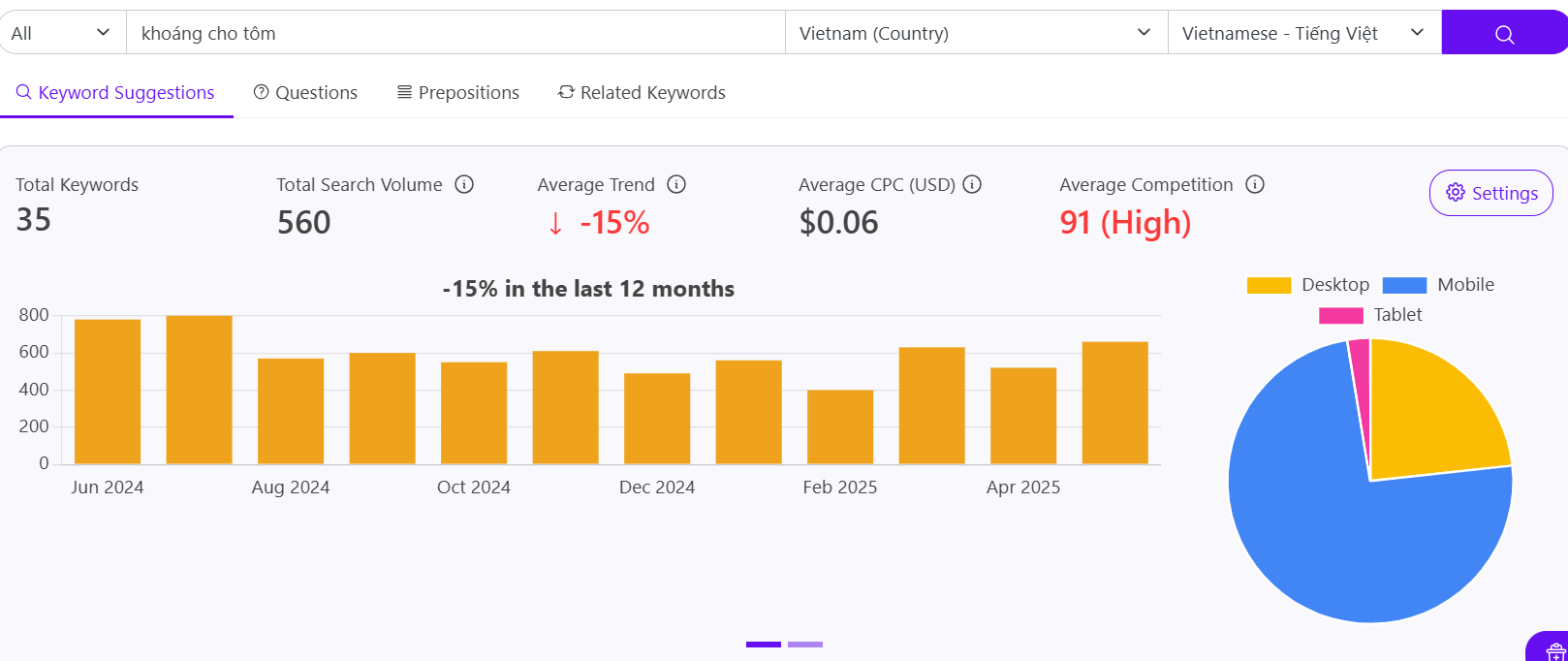Click the keyword input containing khoáng cho tôm
The width and height of the screenshot is (1568, 661).
coord(455,33)
